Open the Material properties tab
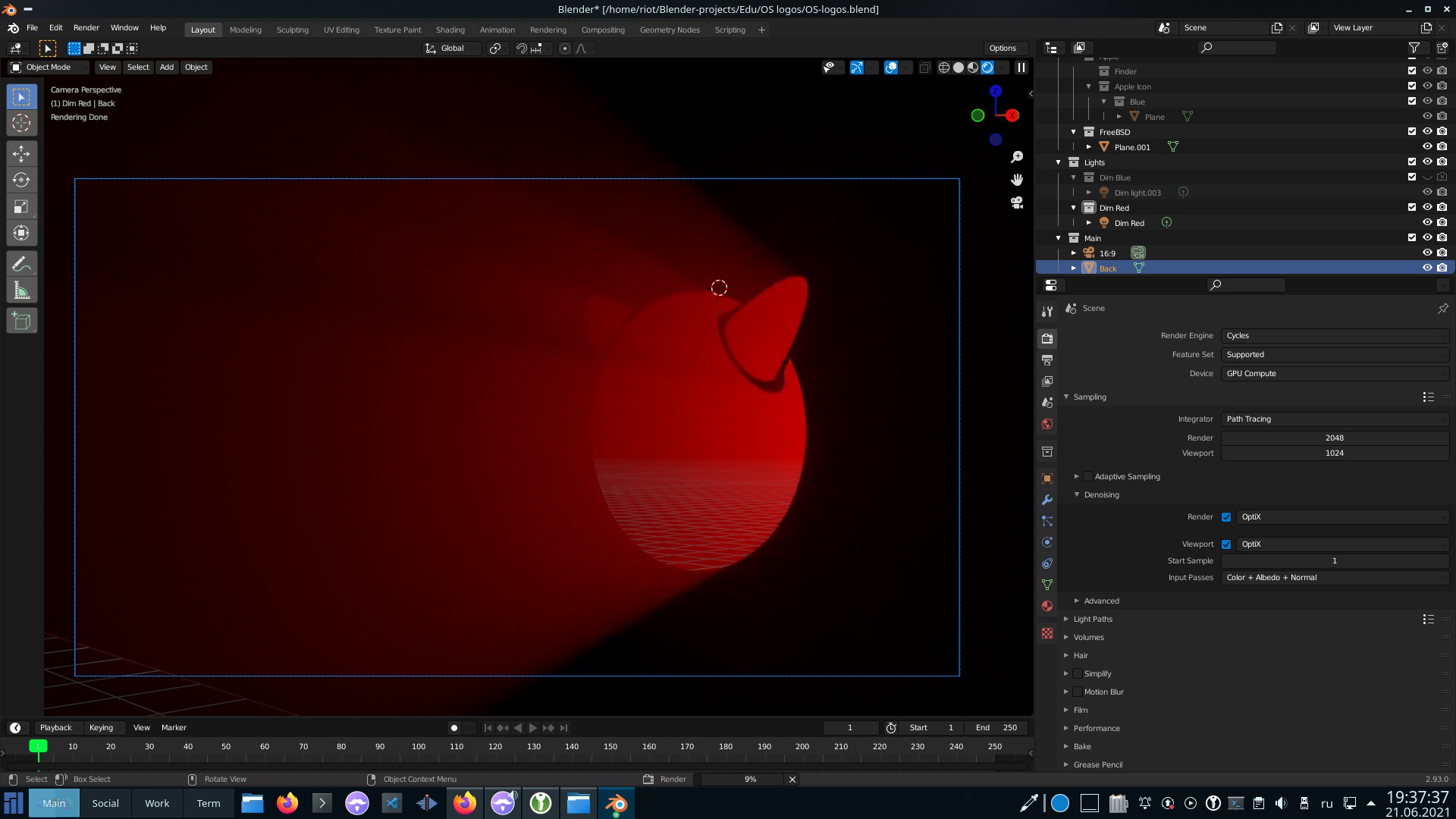This screenshot has height=819, width=1456. coord(1047,606)
